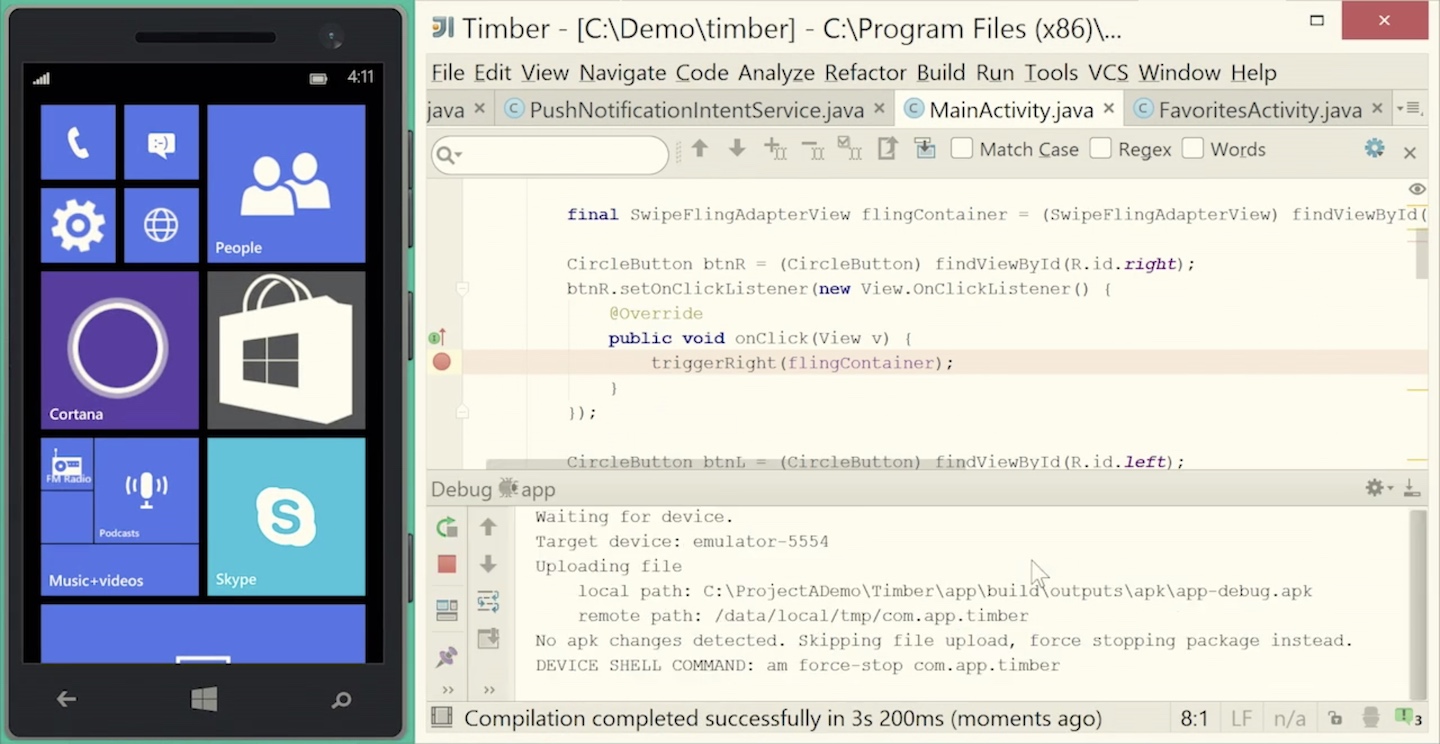Expand the left debug toolbar overflow chevron

click(446, 689)
